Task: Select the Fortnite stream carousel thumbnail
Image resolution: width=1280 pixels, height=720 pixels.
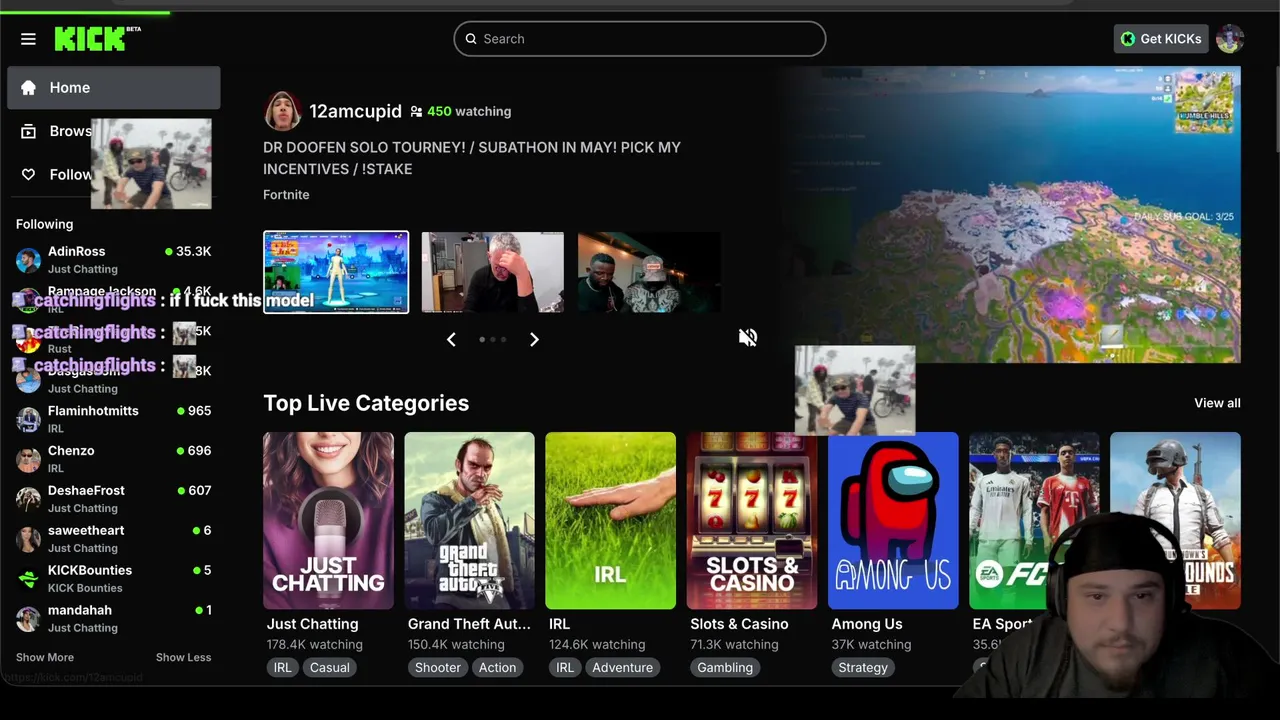Action: (336, 272)
